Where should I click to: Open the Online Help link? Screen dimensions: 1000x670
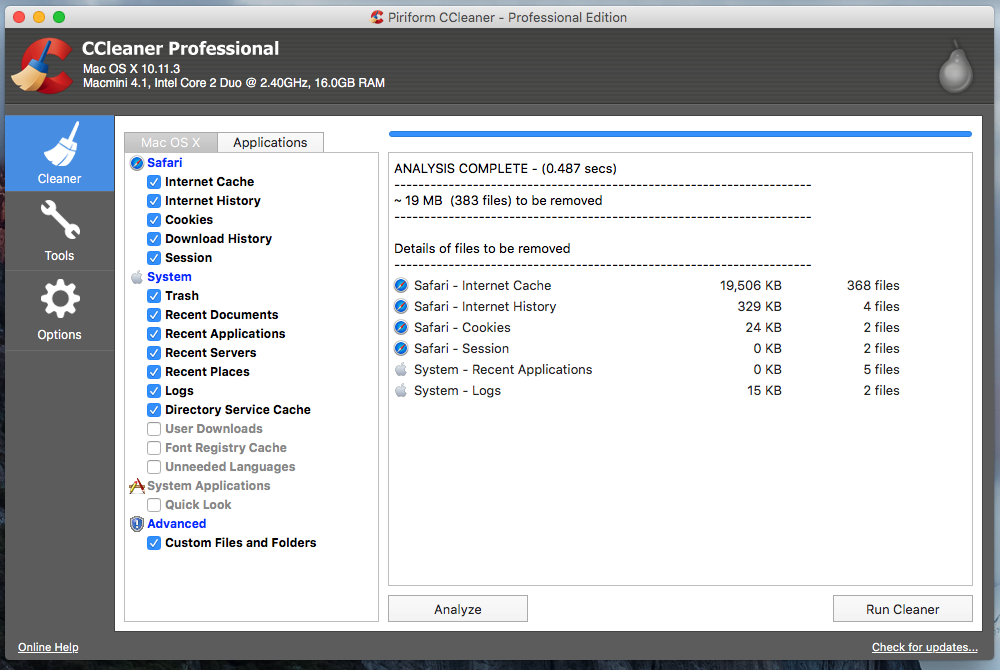tap(48, 647)
